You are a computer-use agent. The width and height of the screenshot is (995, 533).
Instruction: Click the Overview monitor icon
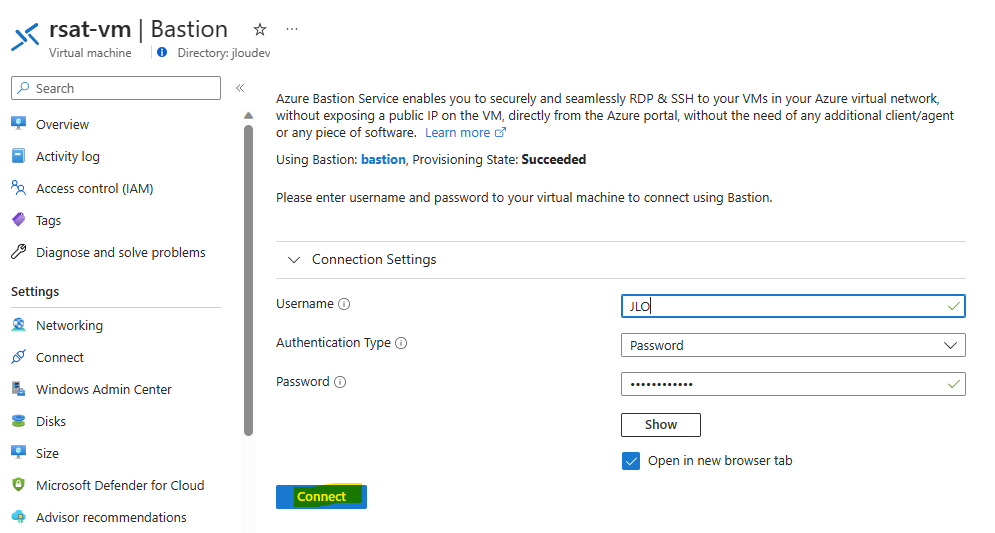(x=19, y=124)
